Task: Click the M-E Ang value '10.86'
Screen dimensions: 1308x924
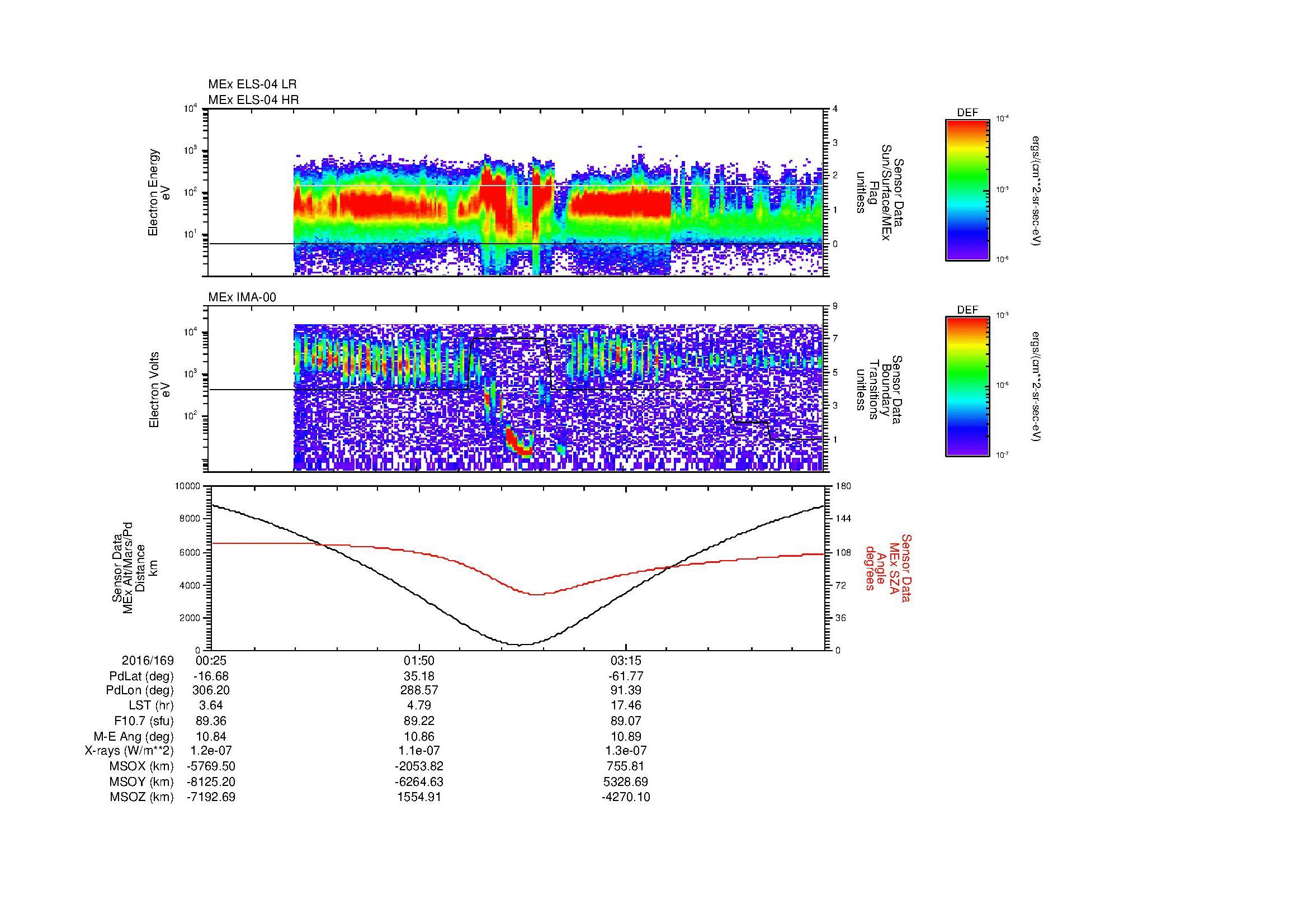Action: point(419,736)
